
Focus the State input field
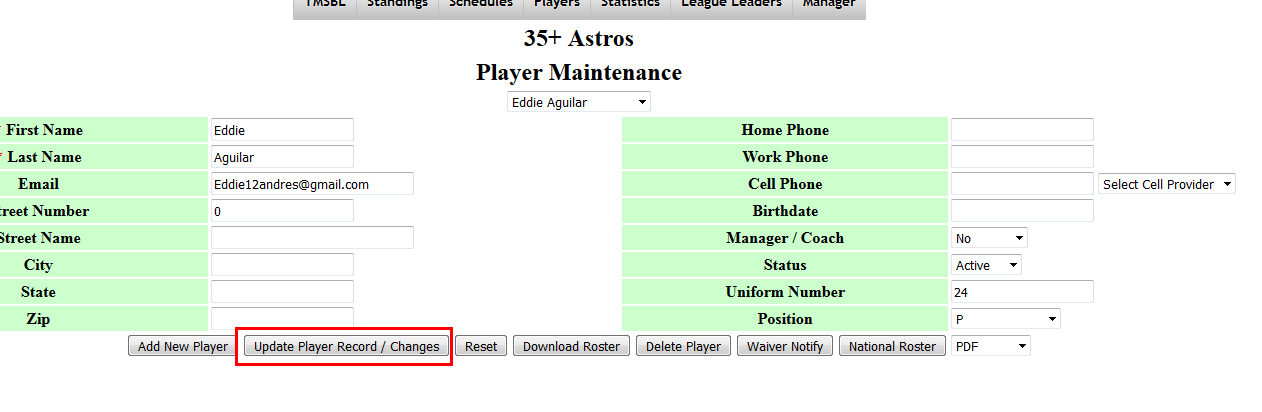coord(282,292)
